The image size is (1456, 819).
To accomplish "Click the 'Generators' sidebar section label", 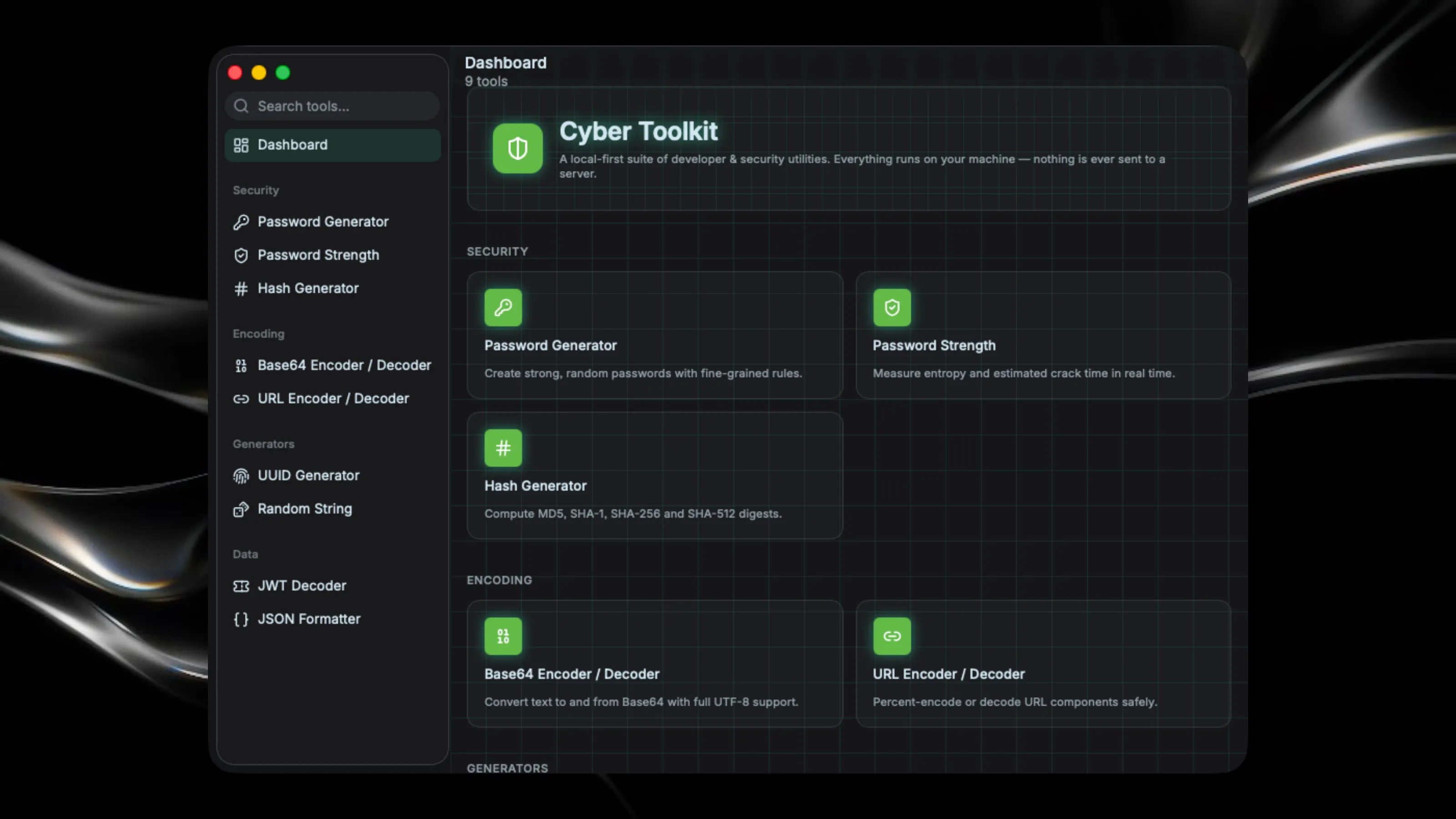I will (x=263, y=444).
